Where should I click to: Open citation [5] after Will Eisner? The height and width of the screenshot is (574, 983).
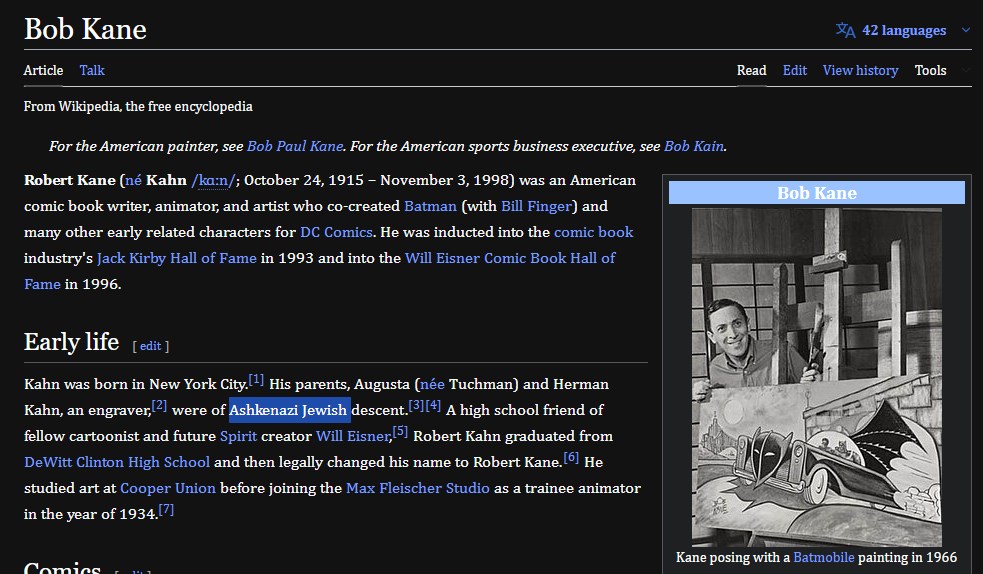click(400, 432)
